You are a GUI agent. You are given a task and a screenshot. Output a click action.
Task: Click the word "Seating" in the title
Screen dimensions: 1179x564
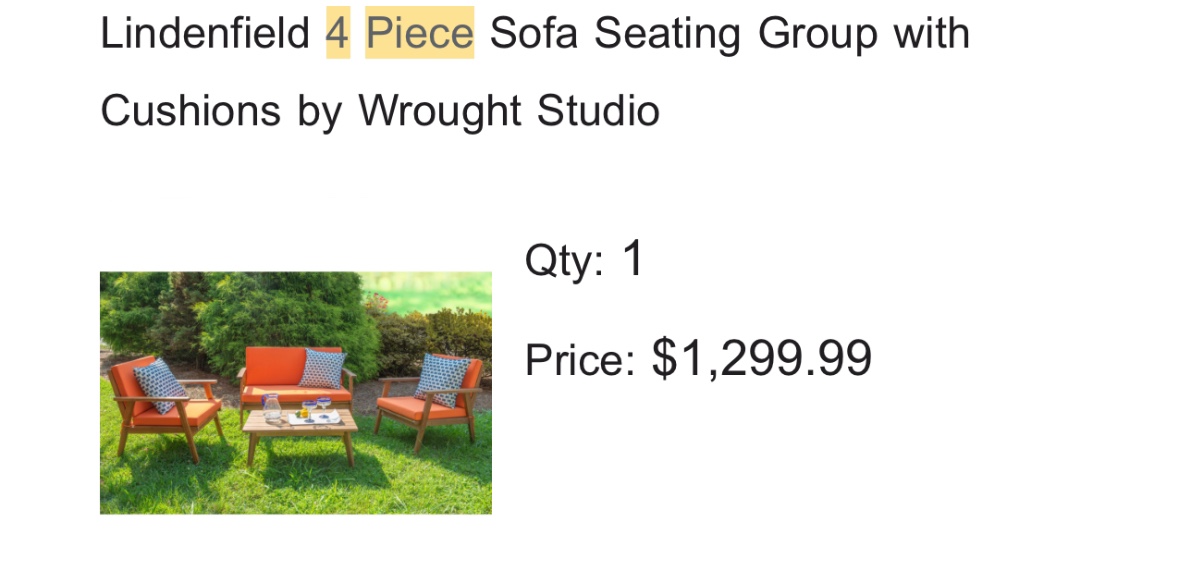(x=667, y=33)
